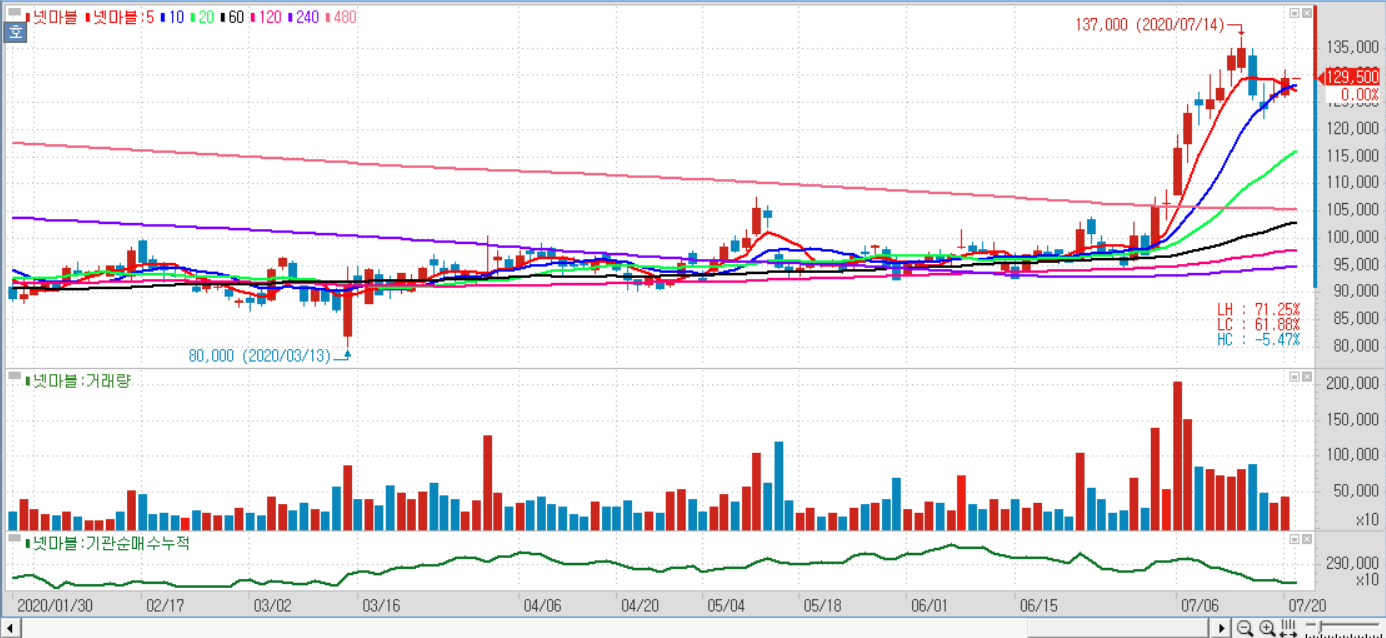Click the scrollbar right arrow button
1386x638 pixels.
pos(1220,628)
